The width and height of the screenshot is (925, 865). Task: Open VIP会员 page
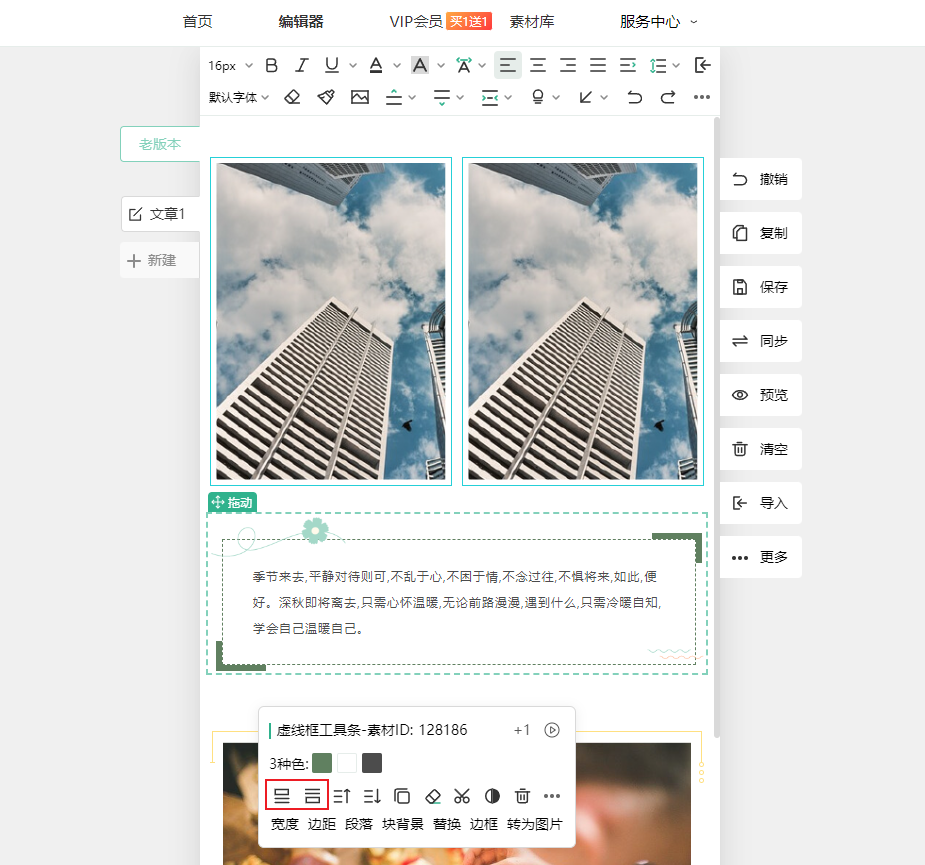(416, 22)
